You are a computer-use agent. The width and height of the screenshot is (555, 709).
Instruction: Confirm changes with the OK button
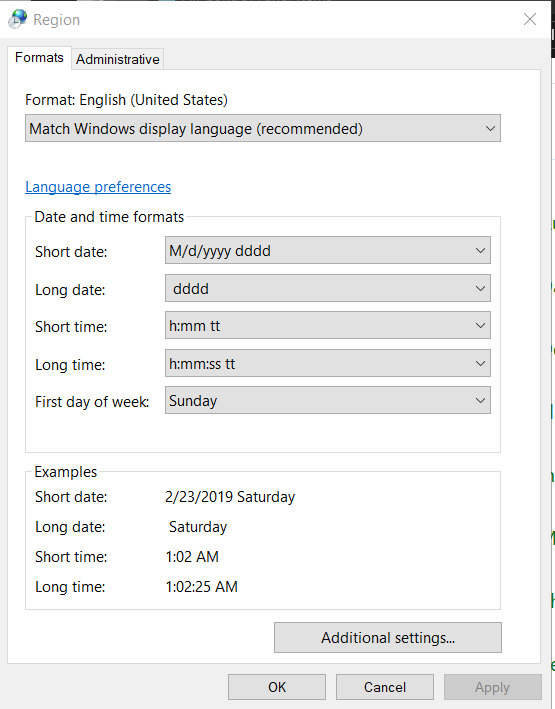click(277, 687)
